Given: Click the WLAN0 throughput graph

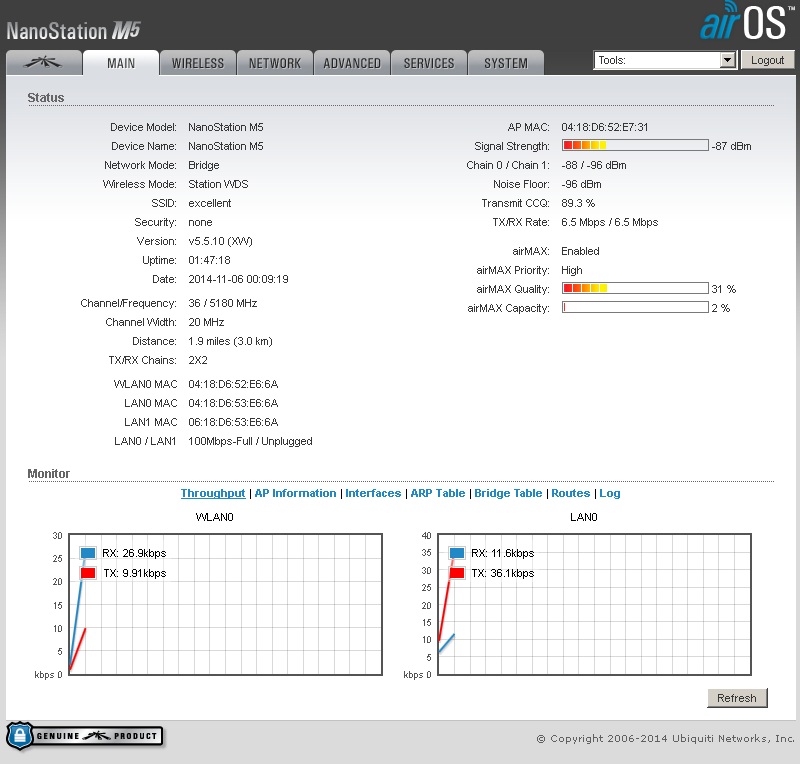Looking at the screenshot, I should click(x=226, y=605).
